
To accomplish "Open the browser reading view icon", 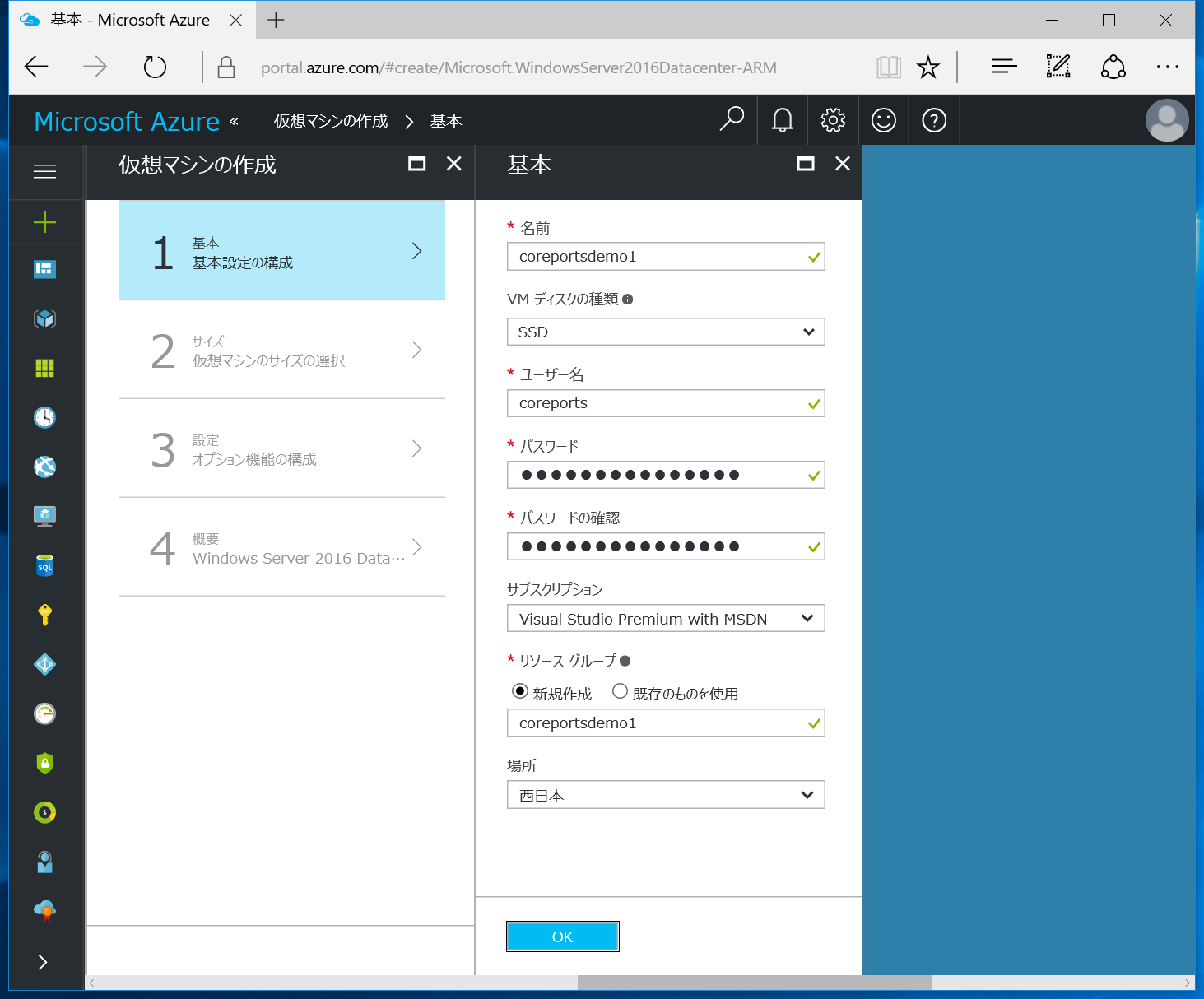I will pyautogui.click(x=889, y=67).
